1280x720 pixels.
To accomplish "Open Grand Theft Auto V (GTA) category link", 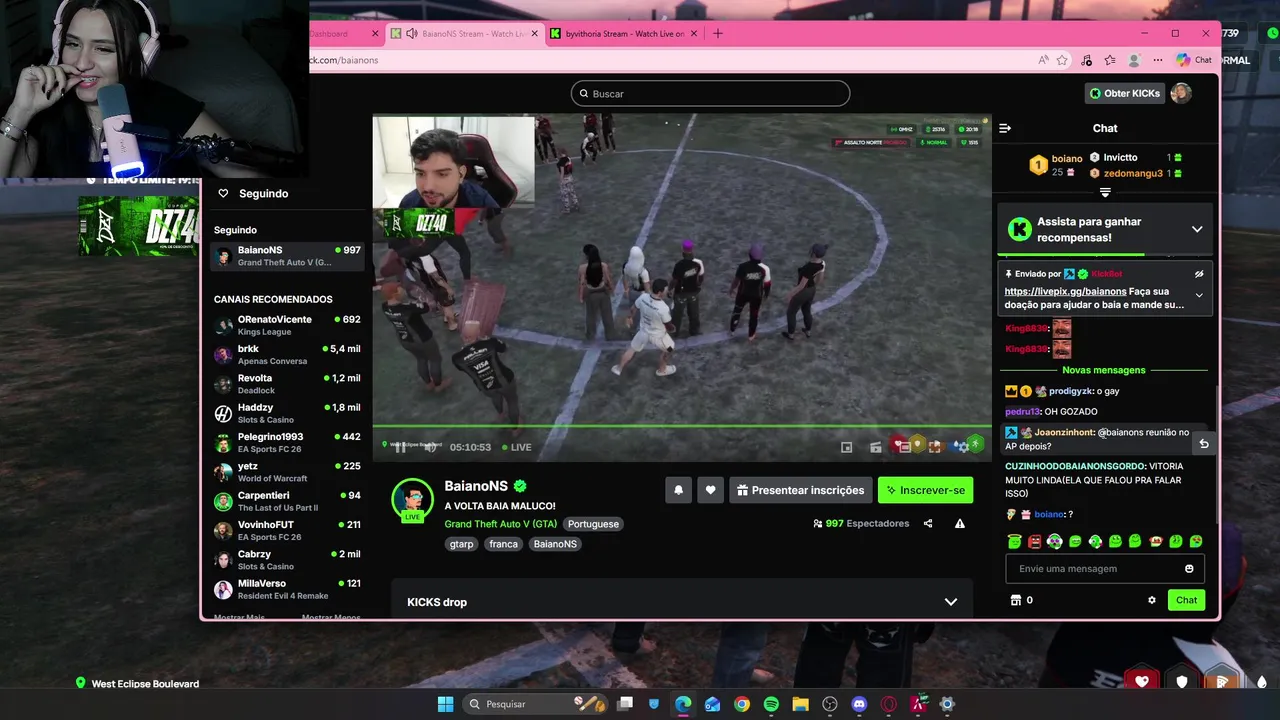I will pyautogui.click(x=501, y=524).
